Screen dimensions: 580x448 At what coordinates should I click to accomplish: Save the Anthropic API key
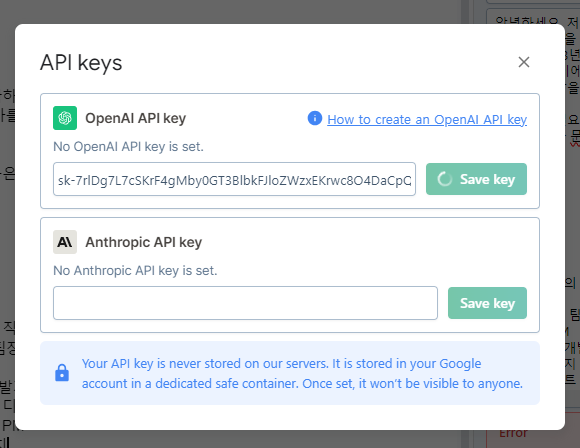[x=487, y=303]
